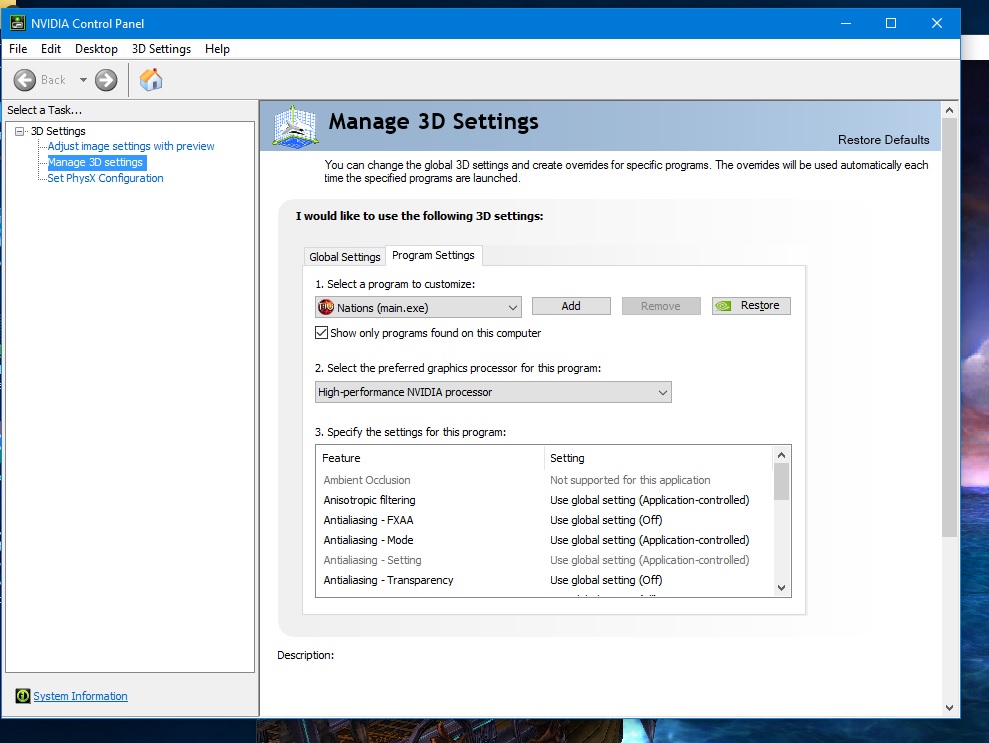Open the program selection dropdown Nations (main.exe)
This screenshot has height=743, width=989.
click(x=418, y=307)
